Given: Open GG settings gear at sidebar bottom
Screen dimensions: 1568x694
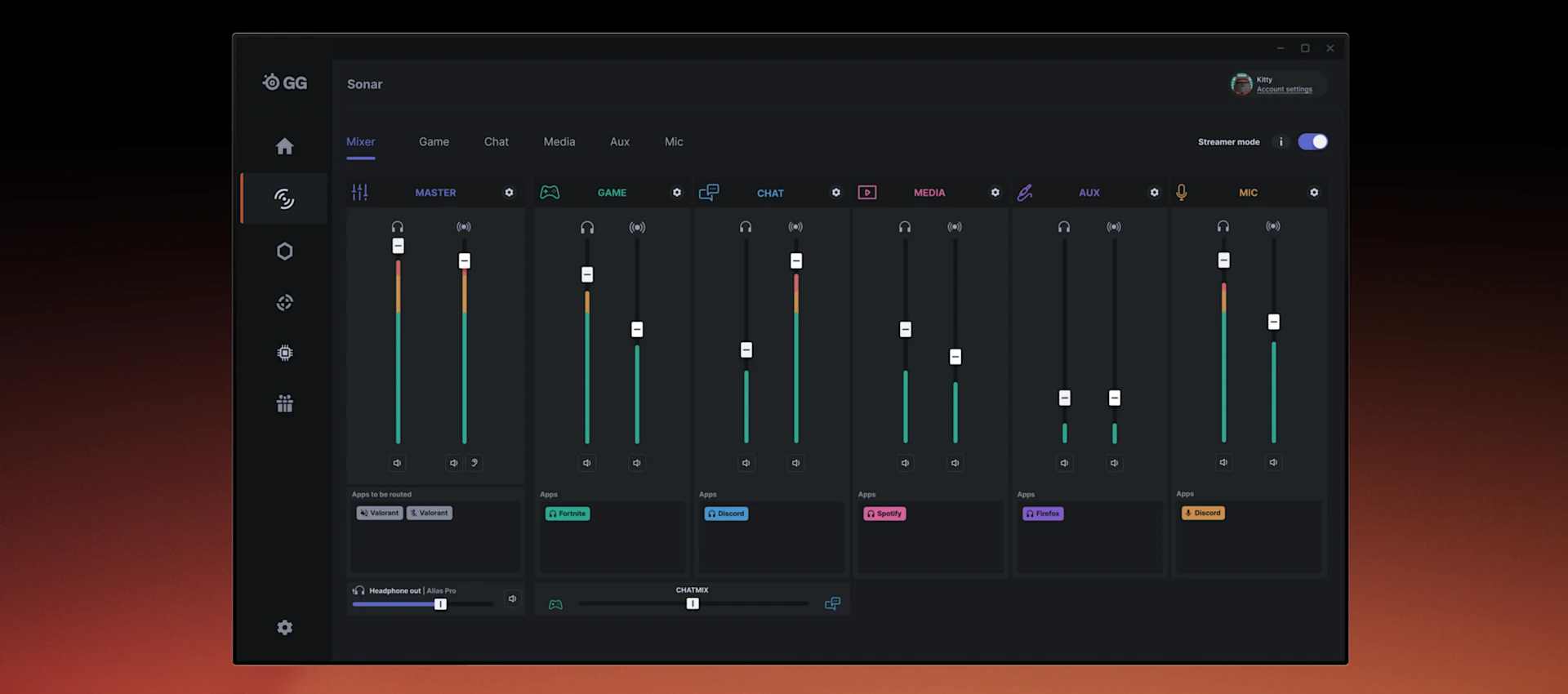Looking at the screenshot, I should pos(284,627).
